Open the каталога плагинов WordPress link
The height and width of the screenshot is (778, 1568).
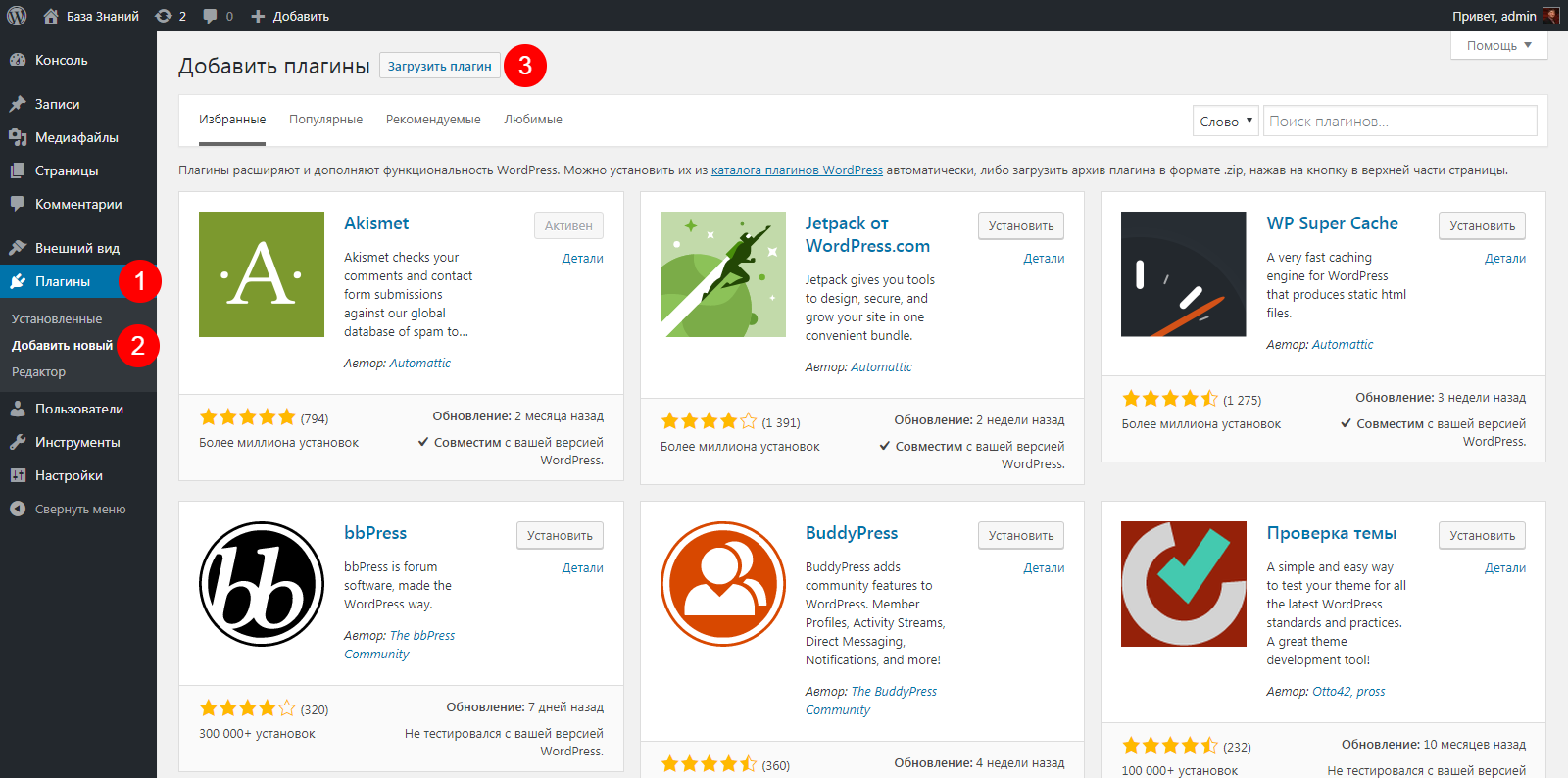[x=797, y=170]
